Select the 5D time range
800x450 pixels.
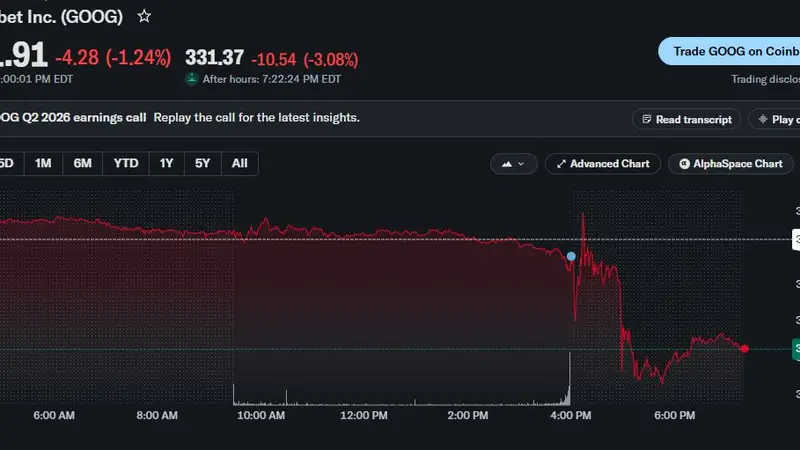tap(10, 163)
